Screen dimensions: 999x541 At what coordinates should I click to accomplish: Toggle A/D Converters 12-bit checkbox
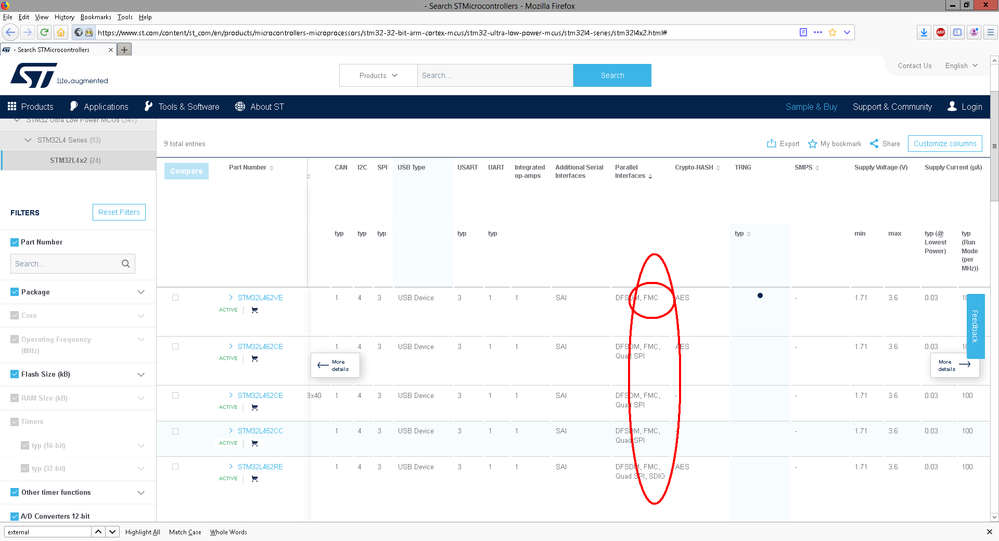[x=15, y=516]
